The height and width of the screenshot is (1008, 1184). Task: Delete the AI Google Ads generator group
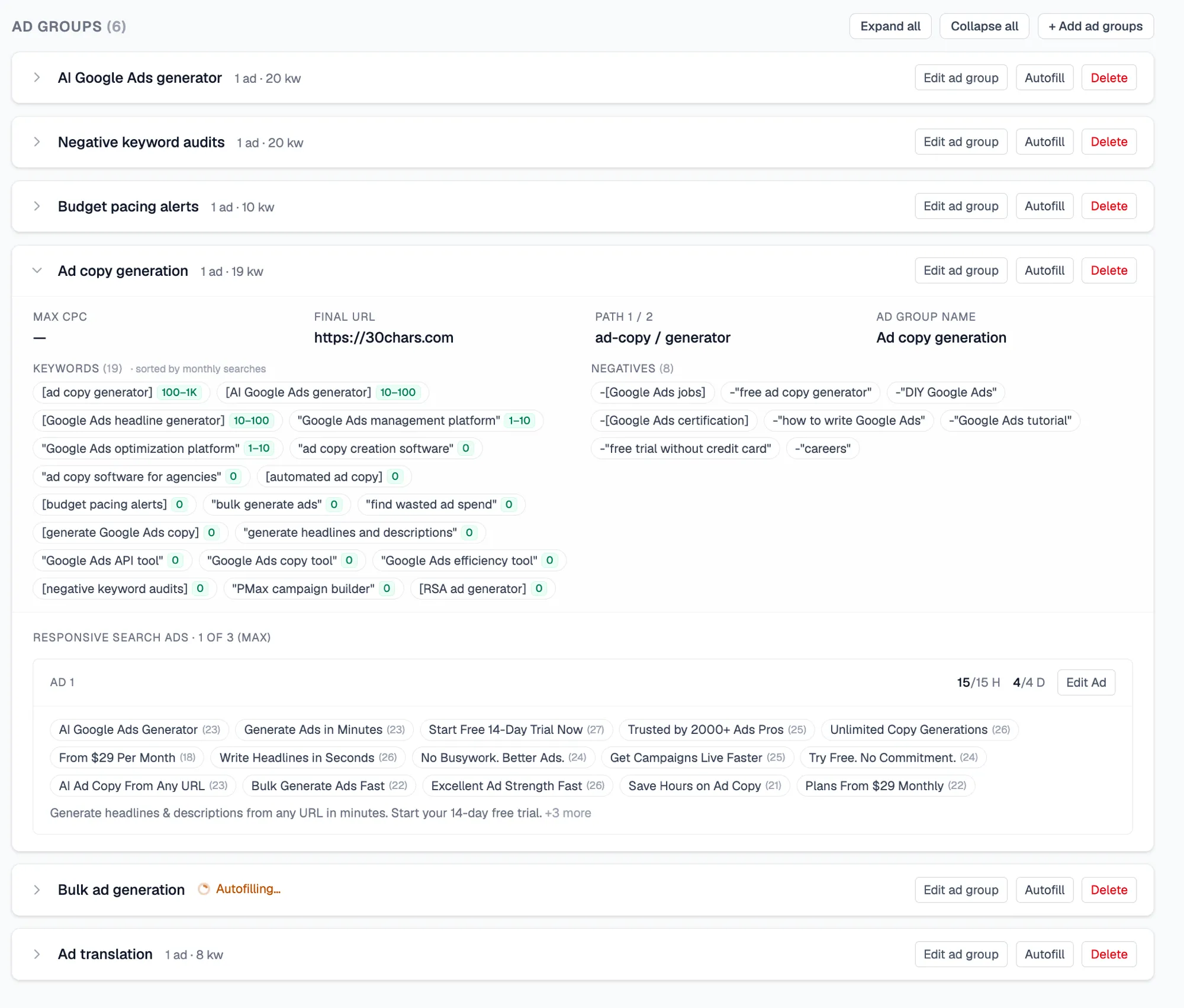tap(1109, 78)
